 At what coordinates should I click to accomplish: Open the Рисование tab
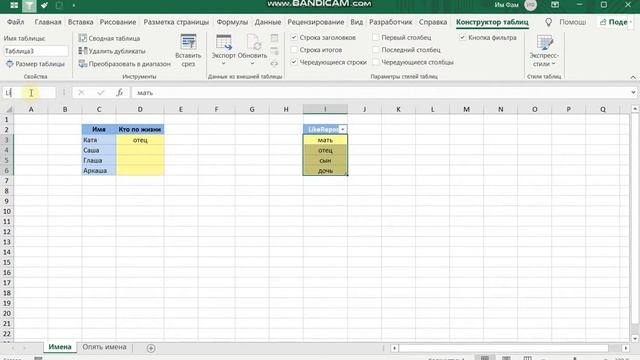tap(118, 22)
